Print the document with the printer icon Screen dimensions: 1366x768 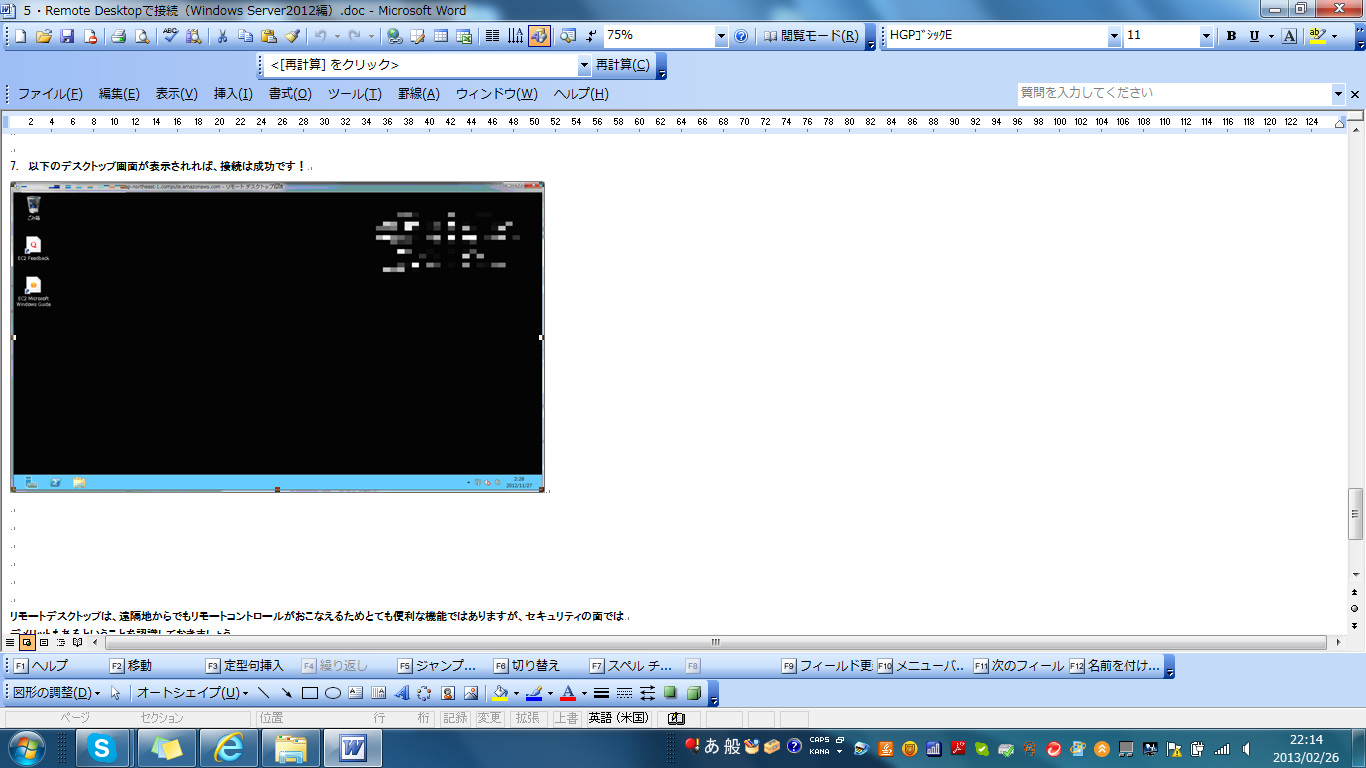pyautogui.click(x=118, y=36)
